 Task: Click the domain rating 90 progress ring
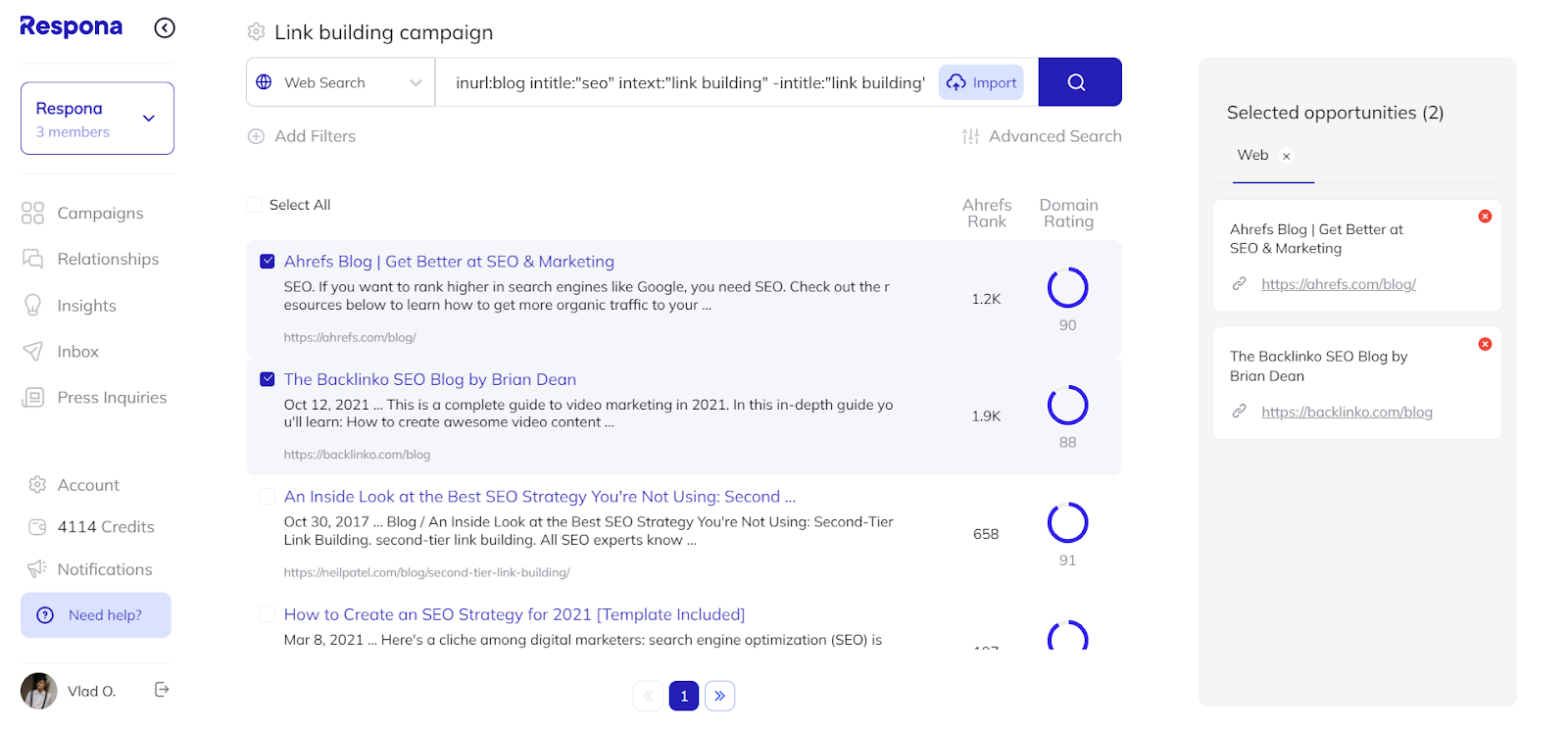(x=1067, y=287)
